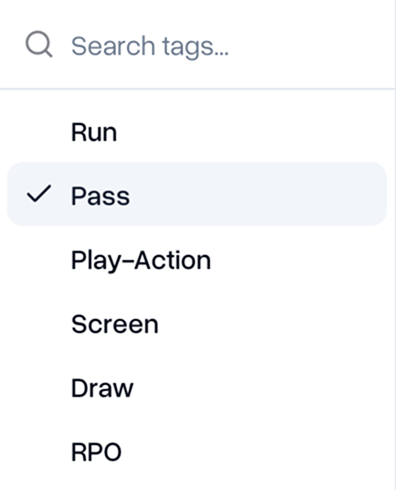
Task: Click the RPO text label
Action: coord(96,452)
